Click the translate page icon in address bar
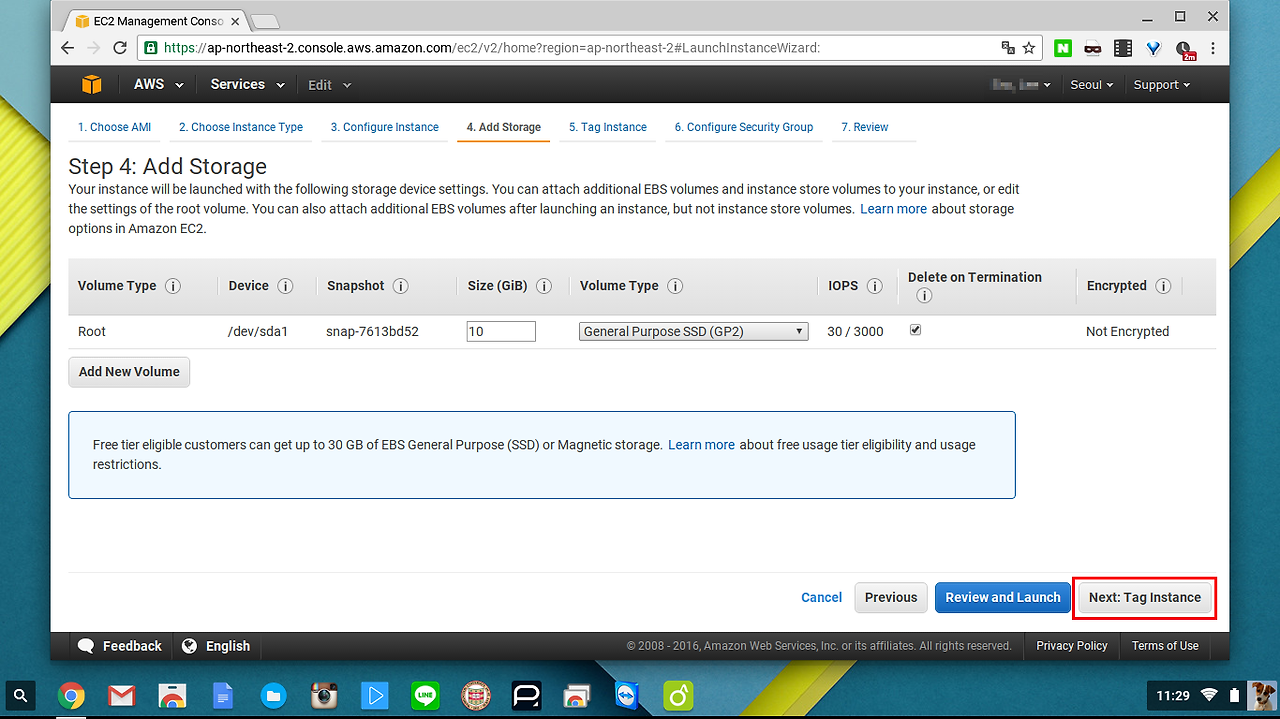1280x719 pixels. tap(1008, 48)
